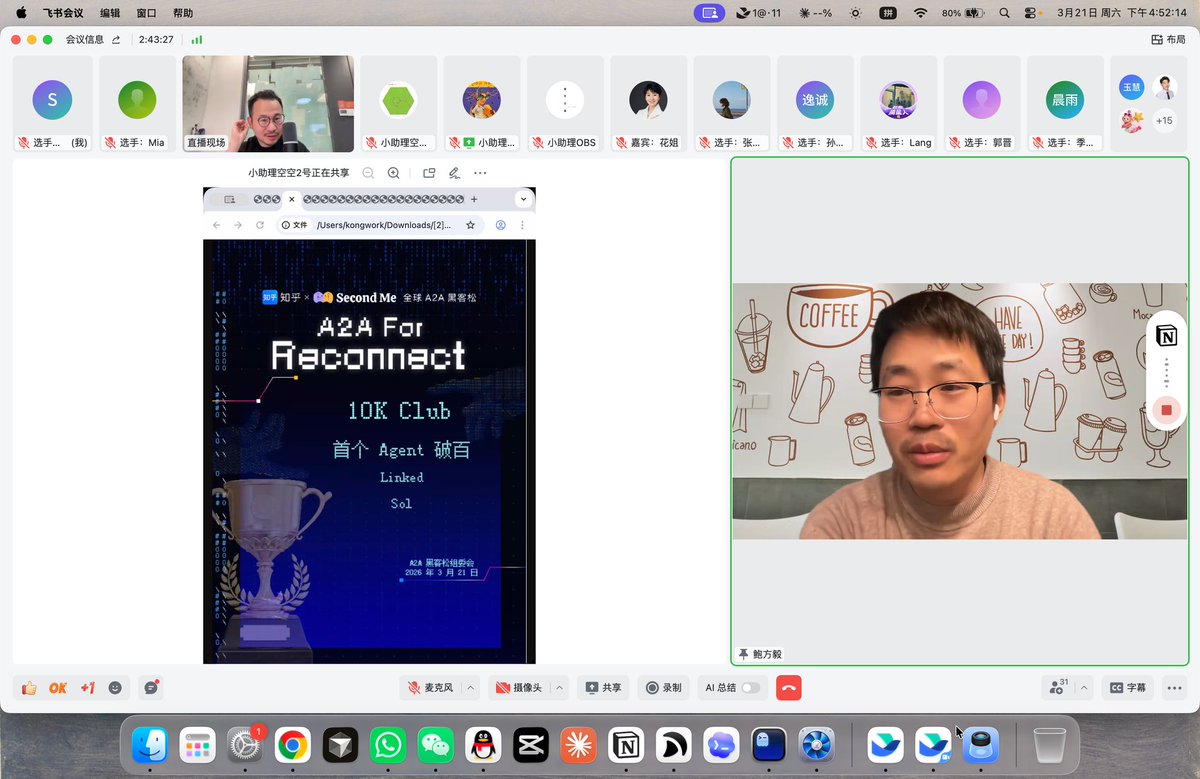Open WeChat from the Dock

click(x=435, y=745)
